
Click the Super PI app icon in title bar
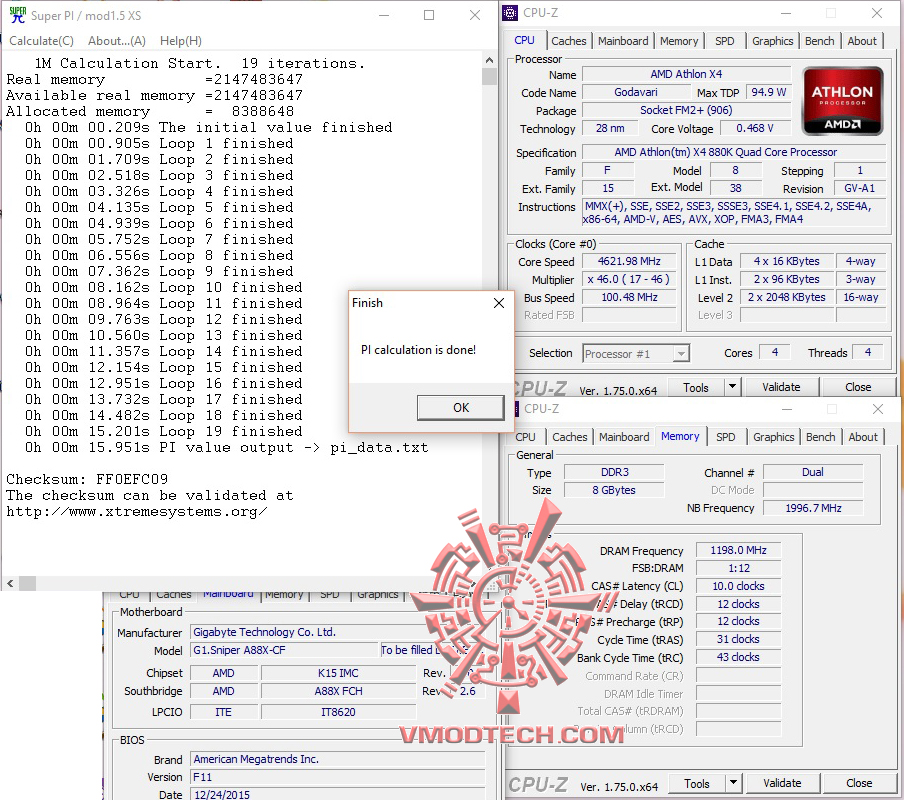pos(18,15)
